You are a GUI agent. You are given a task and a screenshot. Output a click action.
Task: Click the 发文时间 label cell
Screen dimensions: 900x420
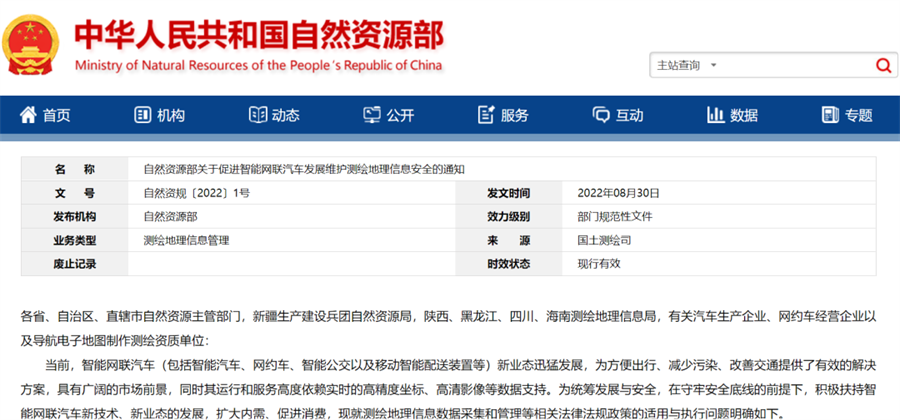pyautogui.click(x=509, y=193)
